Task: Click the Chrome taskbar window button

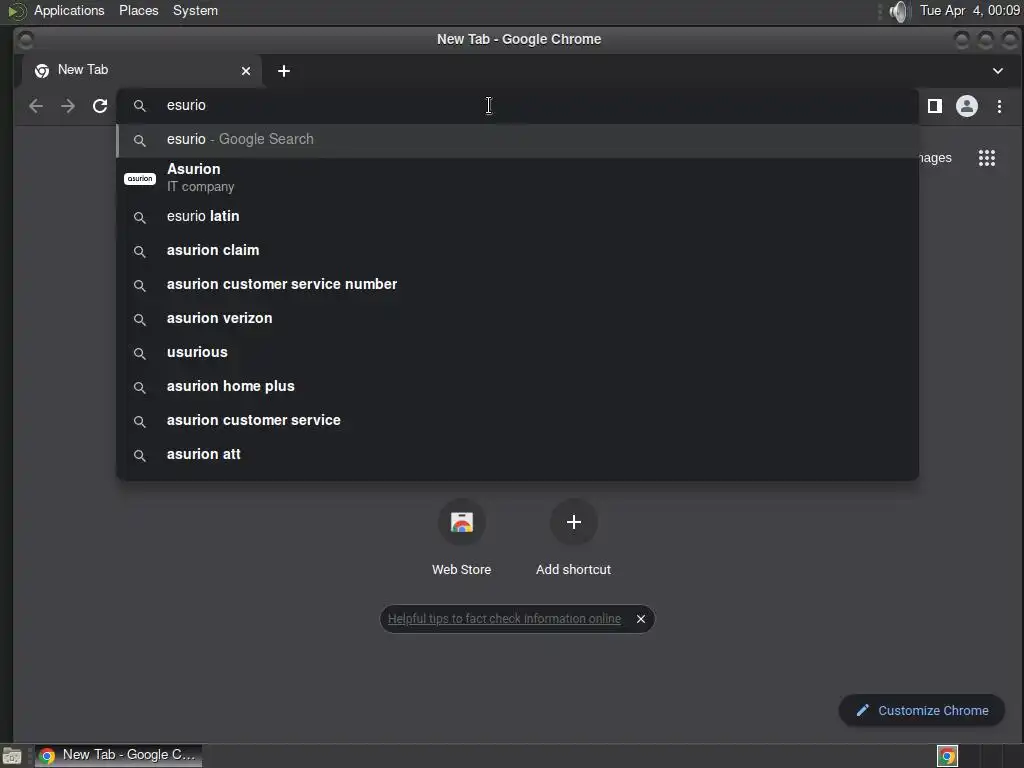Action: 118,755
